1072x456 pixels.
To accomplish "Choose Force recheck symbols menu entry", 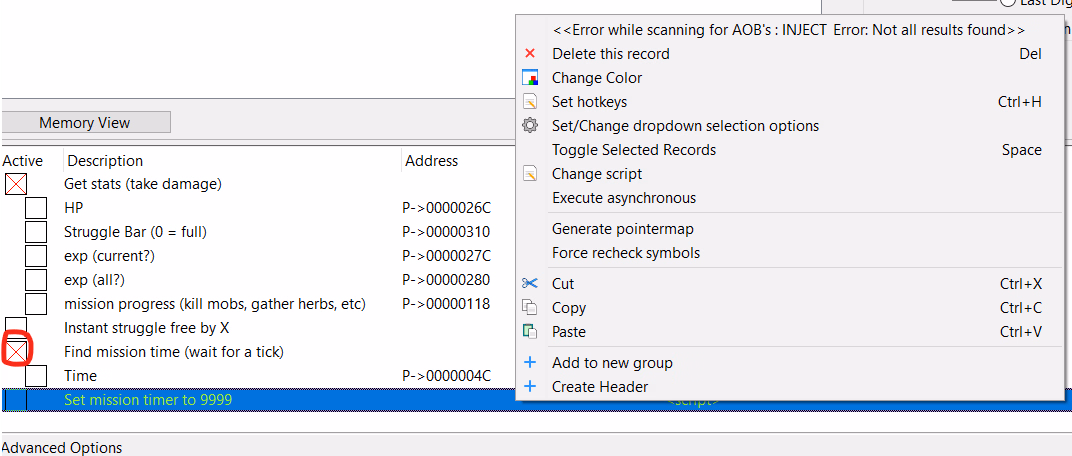I will 626,253.
